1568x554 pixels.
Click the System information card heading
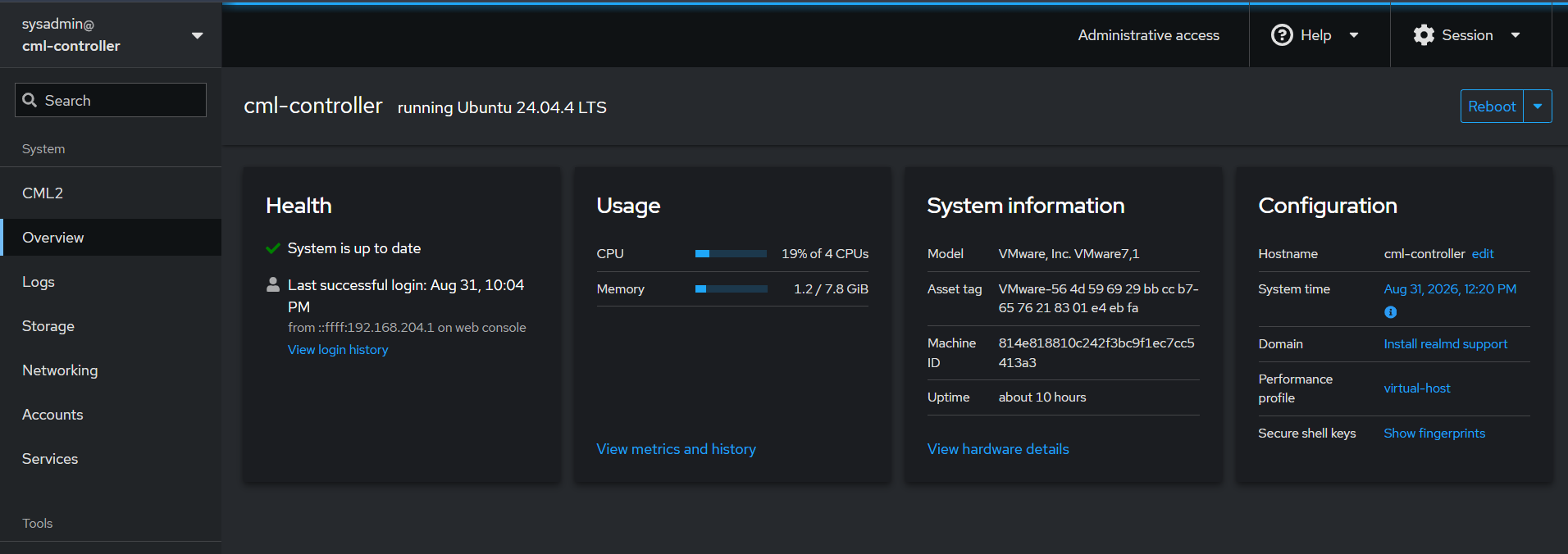pos(1026,206)
